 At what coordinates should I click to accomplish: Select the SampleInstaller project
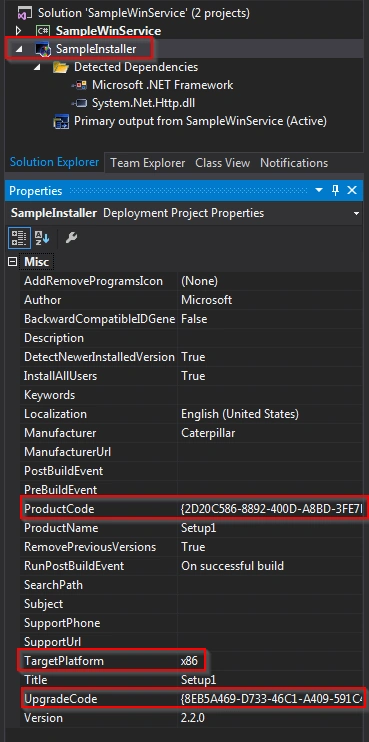96,49
